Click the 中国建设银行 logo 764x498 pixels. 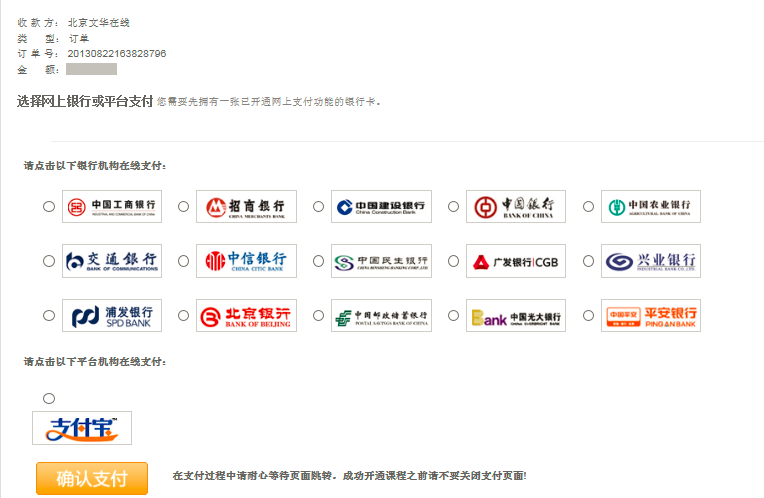coord(382,207)
